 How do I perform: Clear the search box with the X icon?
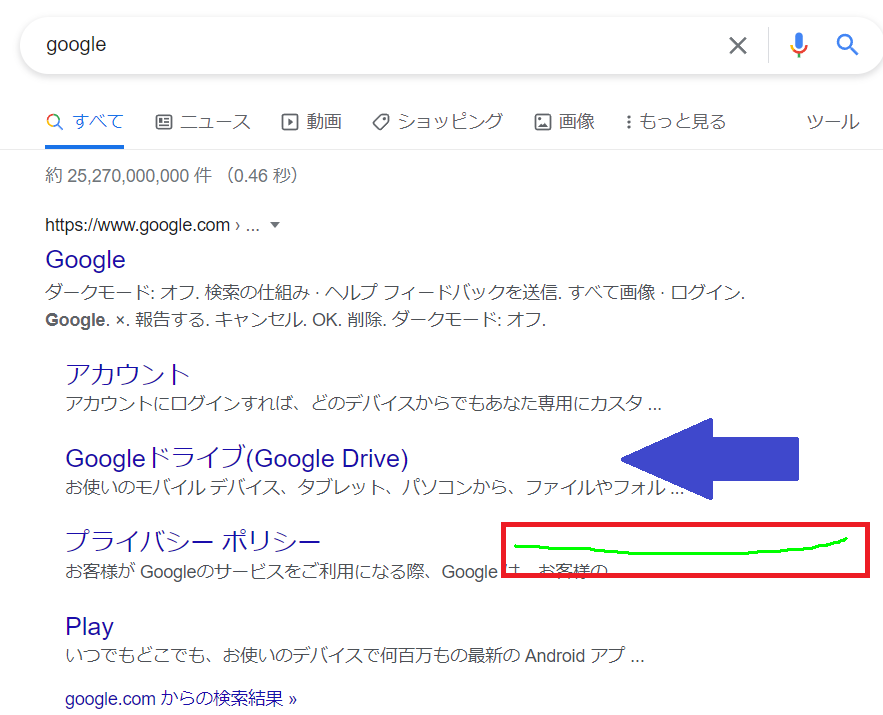(x=738, y=45)
